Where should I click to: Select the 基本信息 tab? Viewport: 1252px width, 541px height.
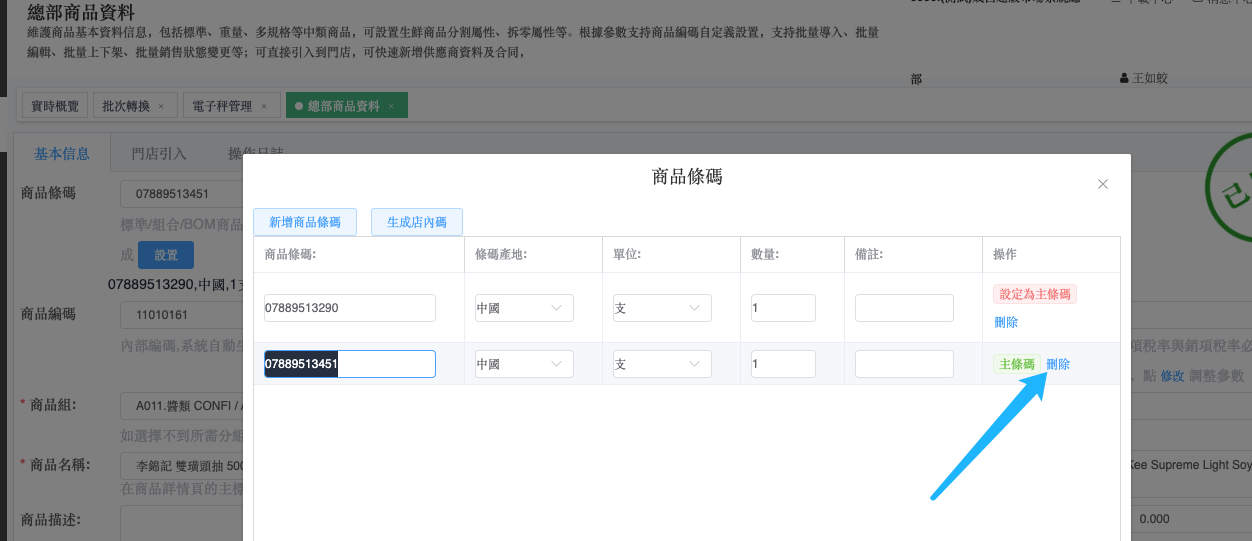click(62, 154)
